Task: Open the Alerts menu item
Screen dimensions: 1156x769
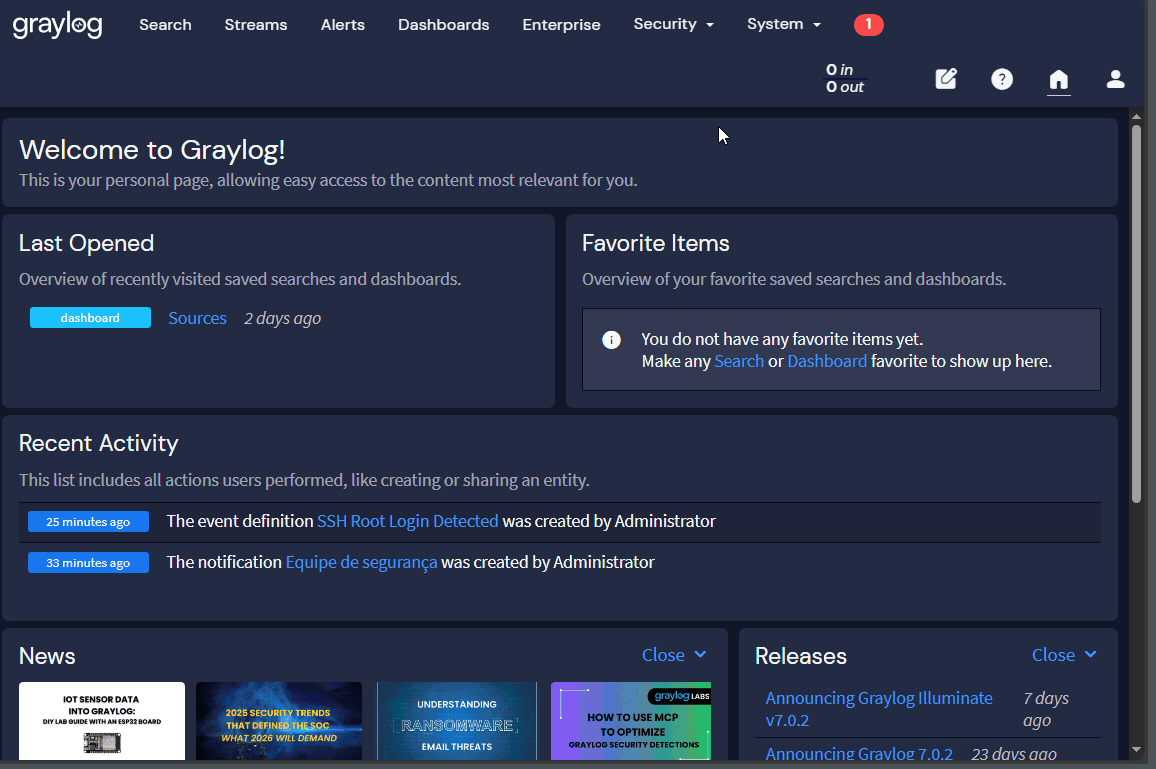Action: tap(342, 25)
